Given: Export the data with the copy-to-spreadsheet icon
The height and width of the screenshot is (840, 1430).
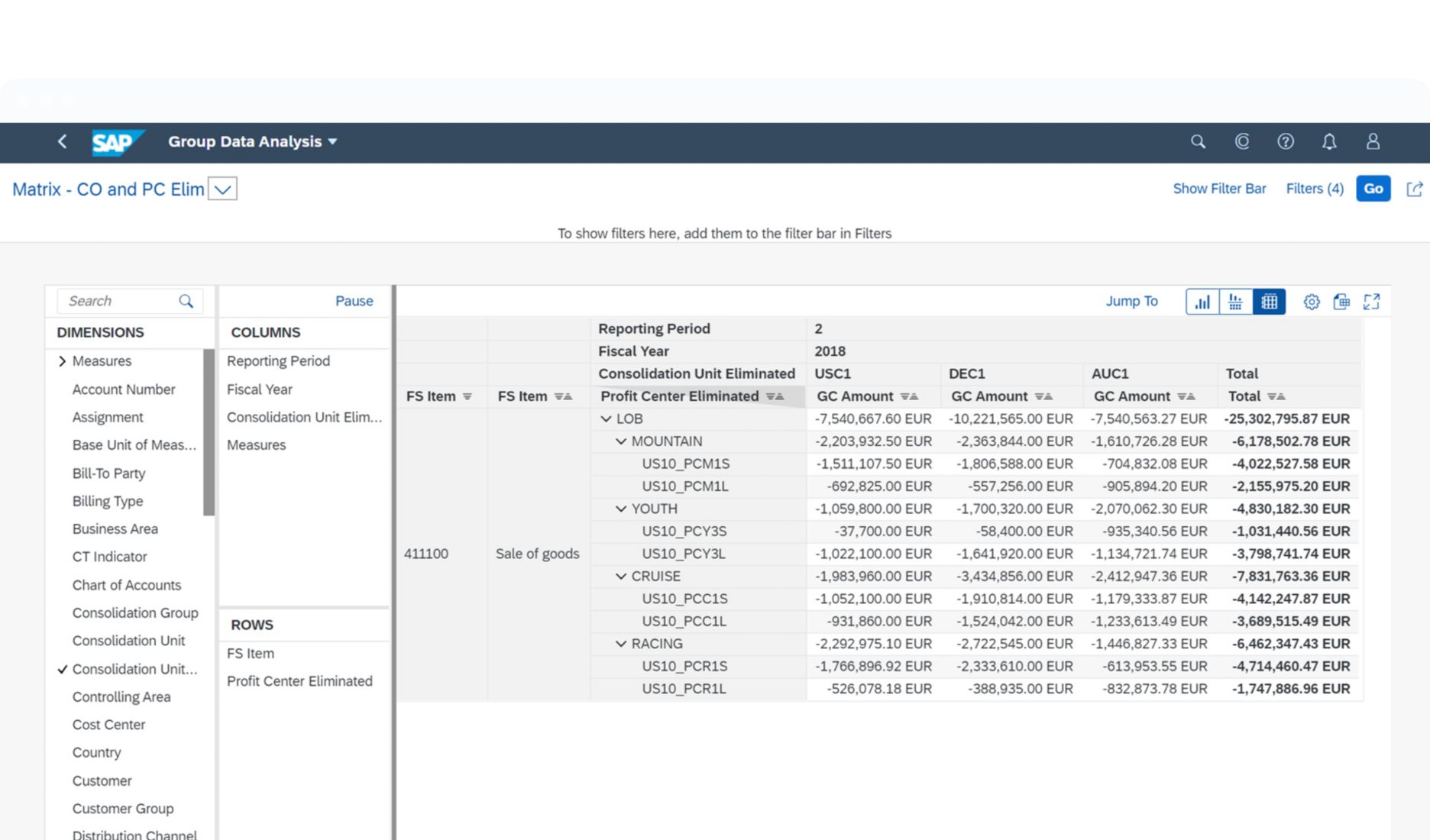Looking at the screenshot, I should coord(1341,301).
